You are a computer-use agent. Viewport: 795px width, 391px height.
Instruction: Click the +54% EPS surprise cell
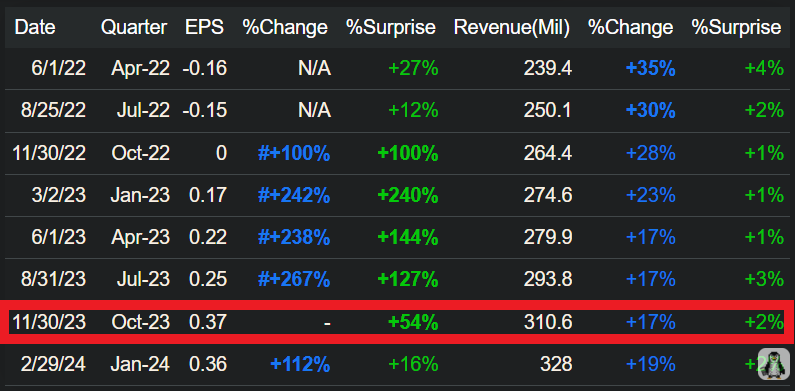tap(413, 322)
